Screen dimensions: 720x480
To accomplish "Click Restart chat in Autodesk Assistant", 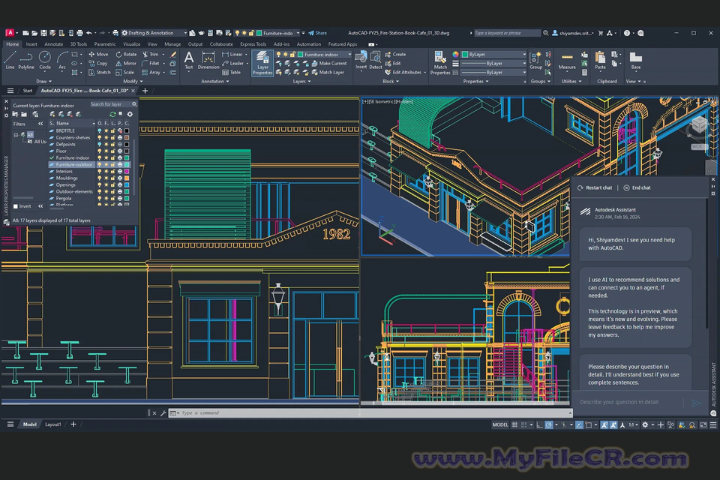I will pyautogui.click(x=595, y=188).
